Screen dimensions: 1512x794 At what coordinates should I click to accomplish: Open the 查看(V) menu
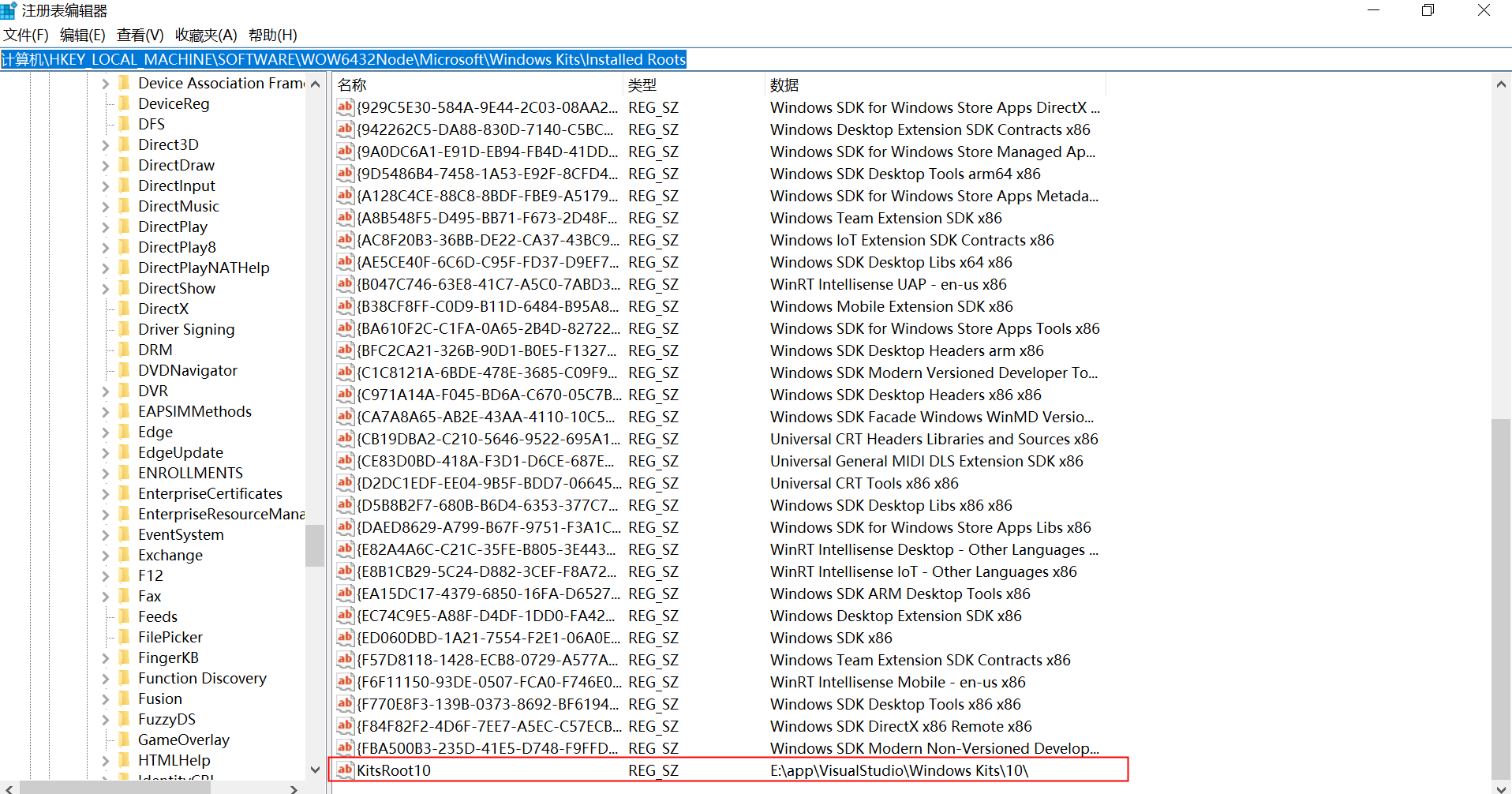tap(140, 35)
